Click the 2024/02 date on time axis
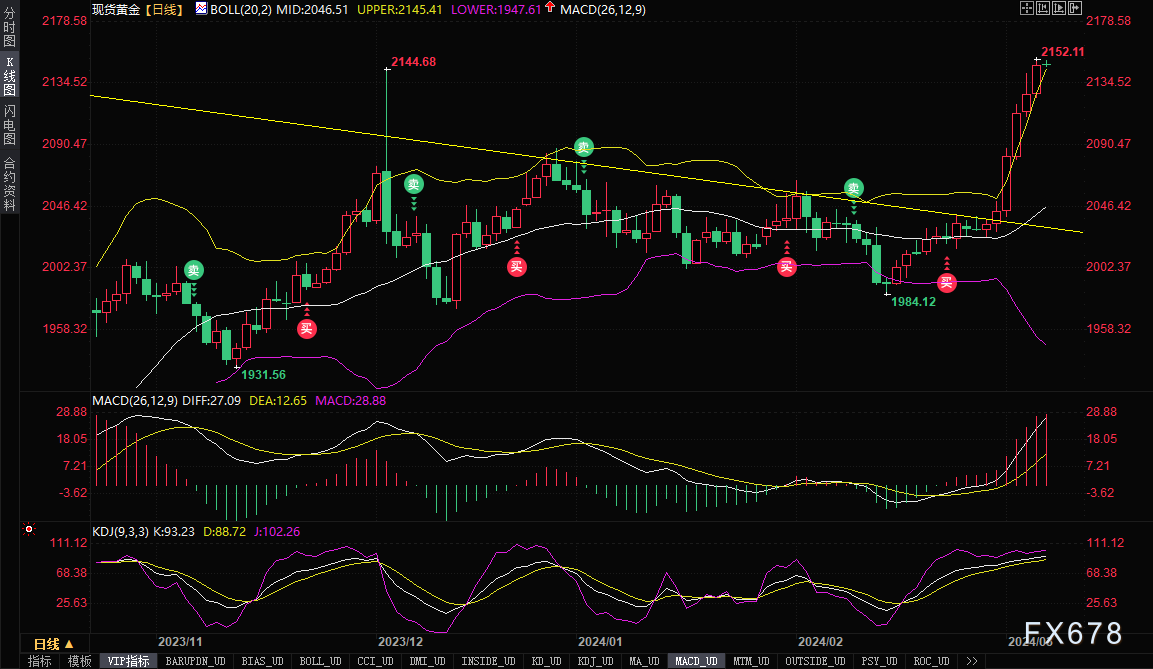Screen dimensions: 1153x669 [820, 642]
